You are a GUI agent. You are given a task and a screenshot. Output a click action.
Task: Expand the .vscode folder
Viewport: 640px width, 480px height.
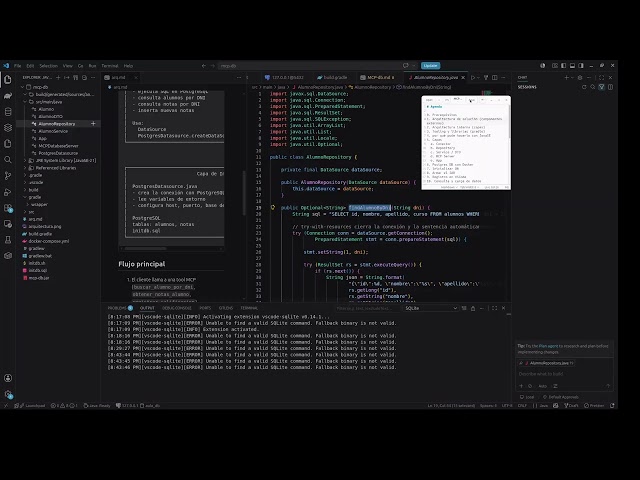tap(25, 182)
